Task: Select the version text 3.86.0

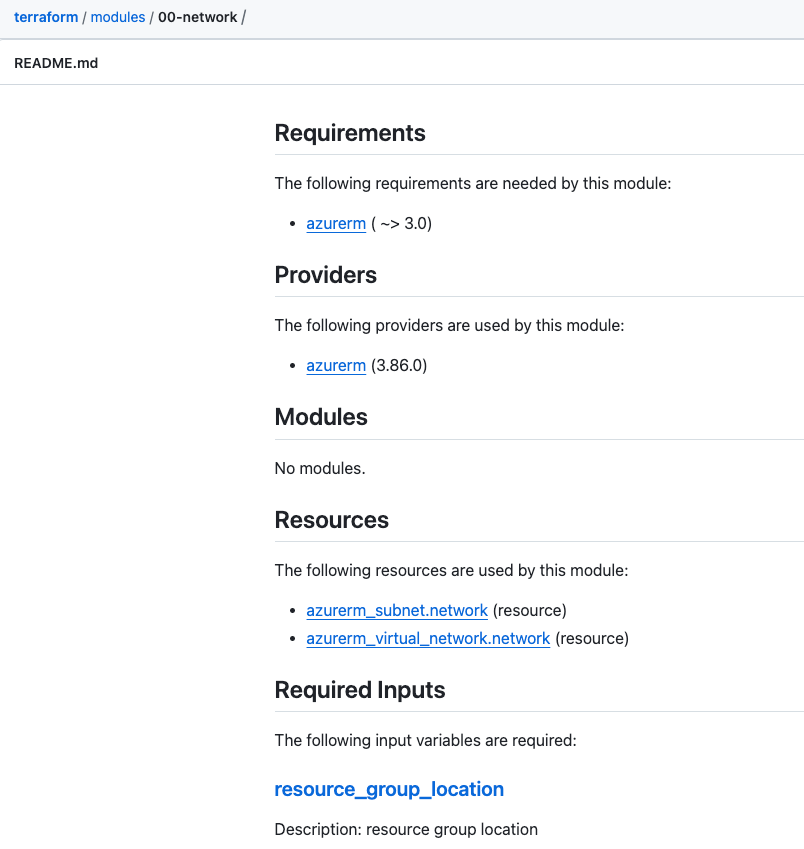Action: (399, 365)
